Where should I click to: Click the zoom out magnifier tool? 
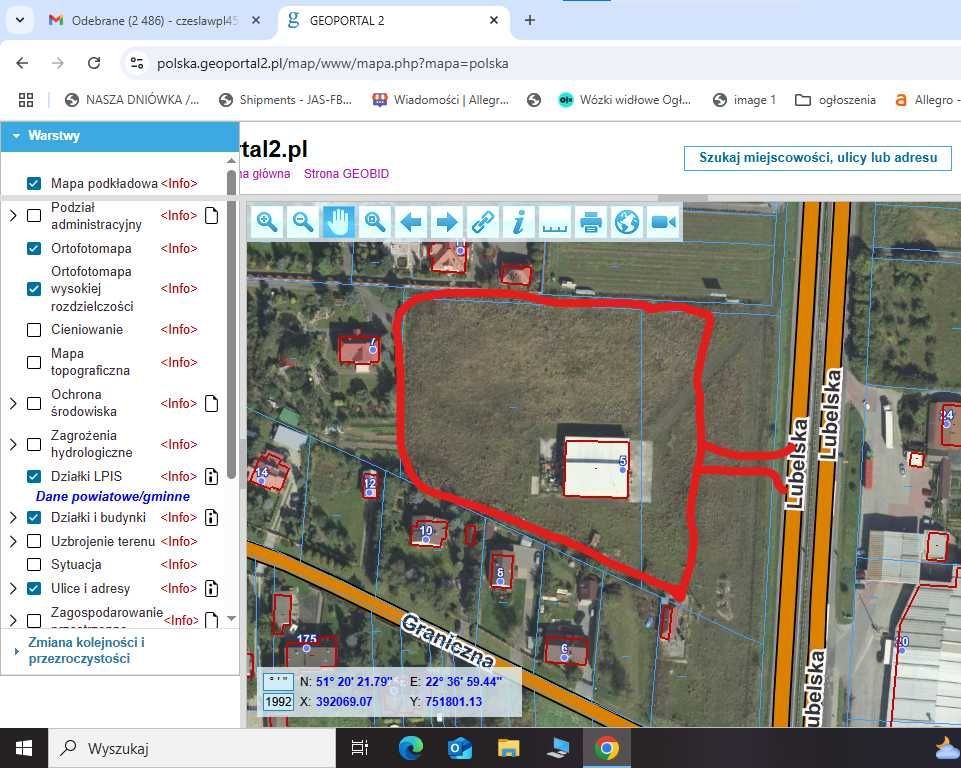click(302, 222)
